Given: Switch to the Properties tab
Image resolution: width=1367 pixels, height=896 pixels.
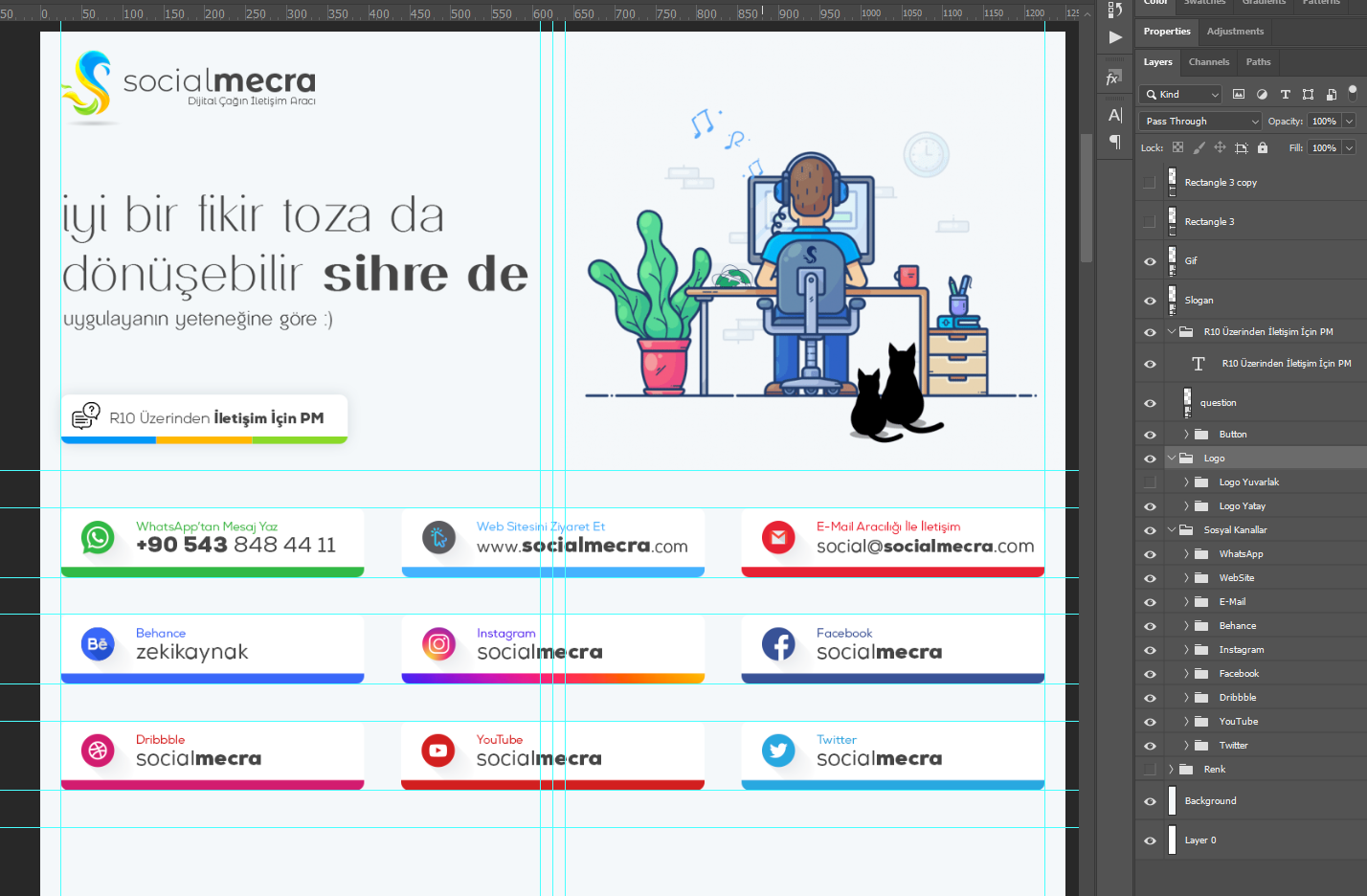Looking at the screenshot, I should (1167, 32).
